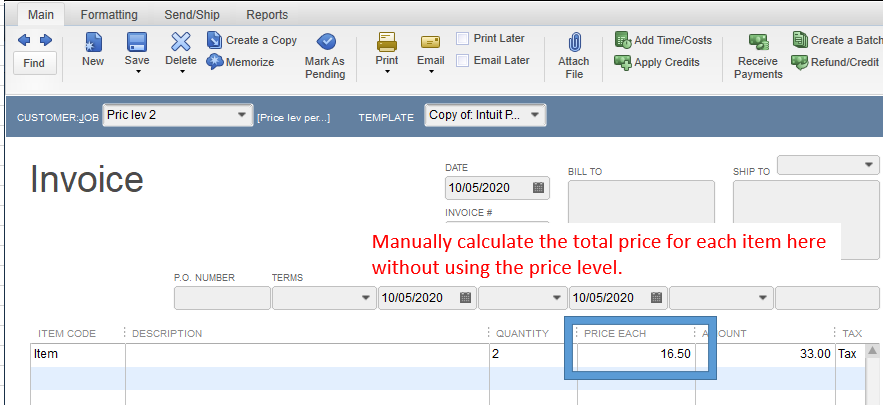
Task: Switch to Send/Ship tab
Action: click(192, 15)
